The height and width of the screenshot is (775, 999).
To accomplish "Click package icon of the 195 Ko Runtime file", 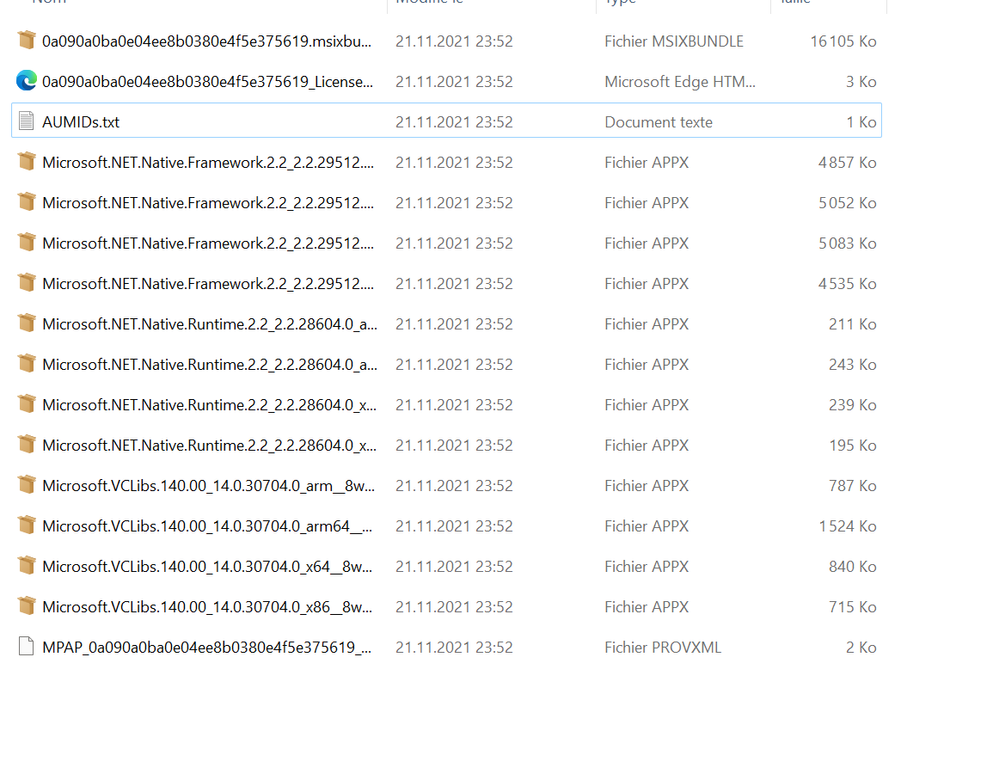I will (x=27, y=445).
